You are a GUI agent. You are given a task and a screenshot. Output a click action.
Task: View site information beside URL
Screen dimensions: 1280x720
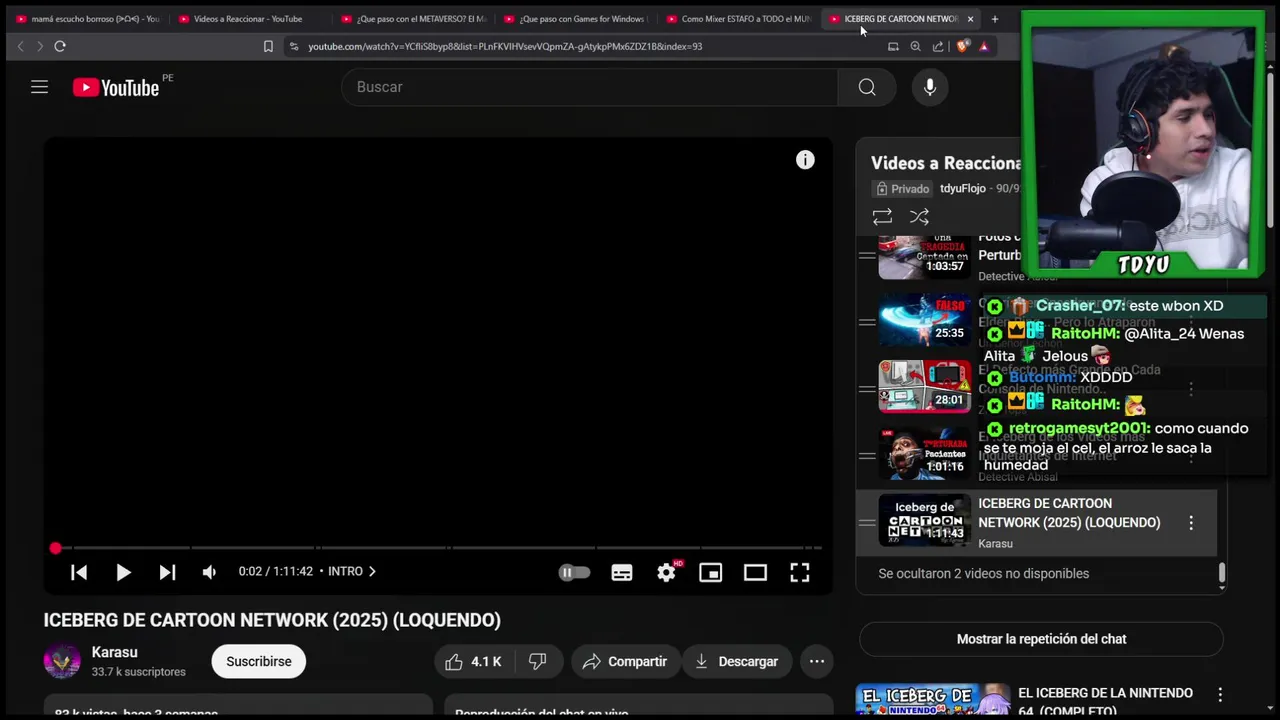coord(293,46)
